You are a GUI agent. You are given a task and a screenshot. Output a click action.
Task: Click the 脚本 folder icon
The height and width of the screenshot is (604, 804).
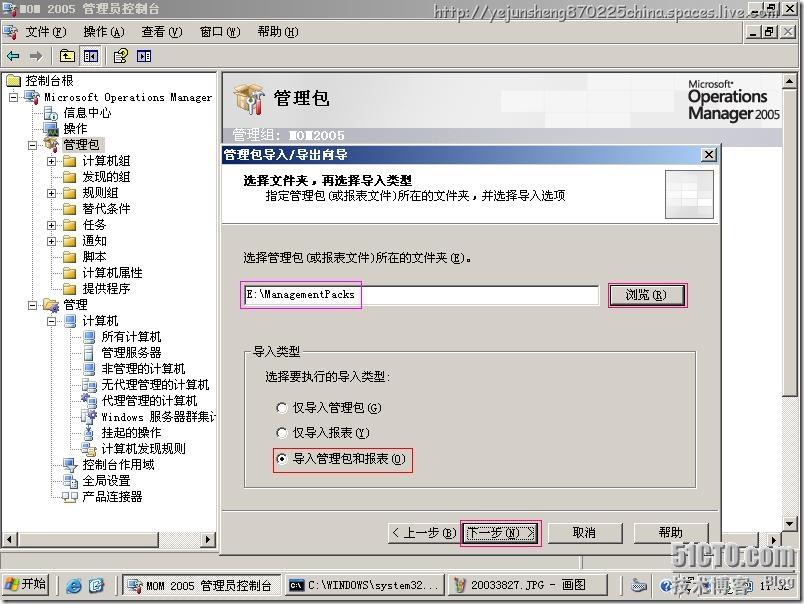70,257
